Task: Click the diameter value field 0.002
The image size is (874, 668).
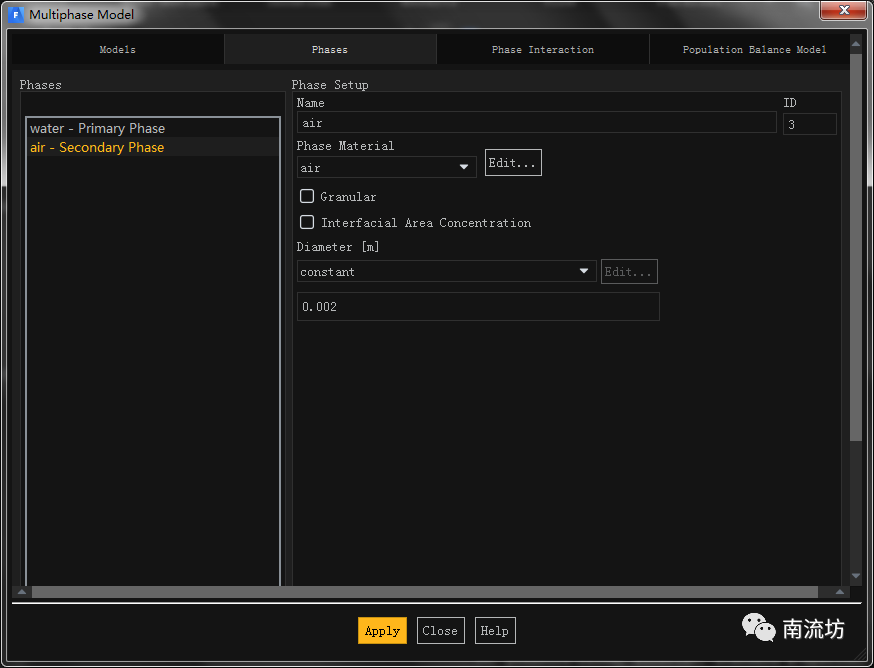Action: (478, 307)
